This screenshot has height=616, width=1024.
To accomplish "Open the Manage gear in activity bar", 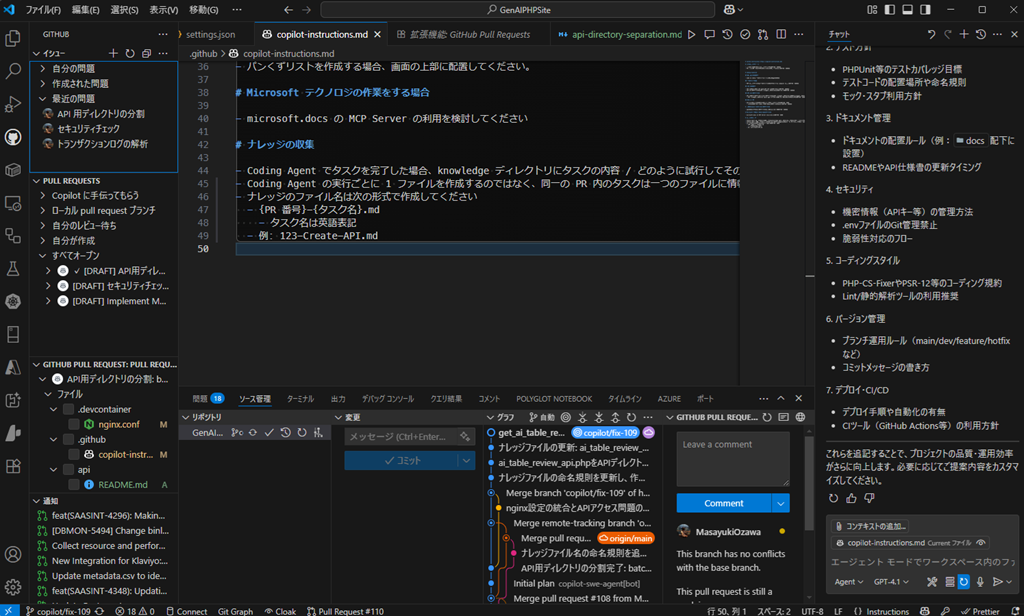I will pos(13,586).
